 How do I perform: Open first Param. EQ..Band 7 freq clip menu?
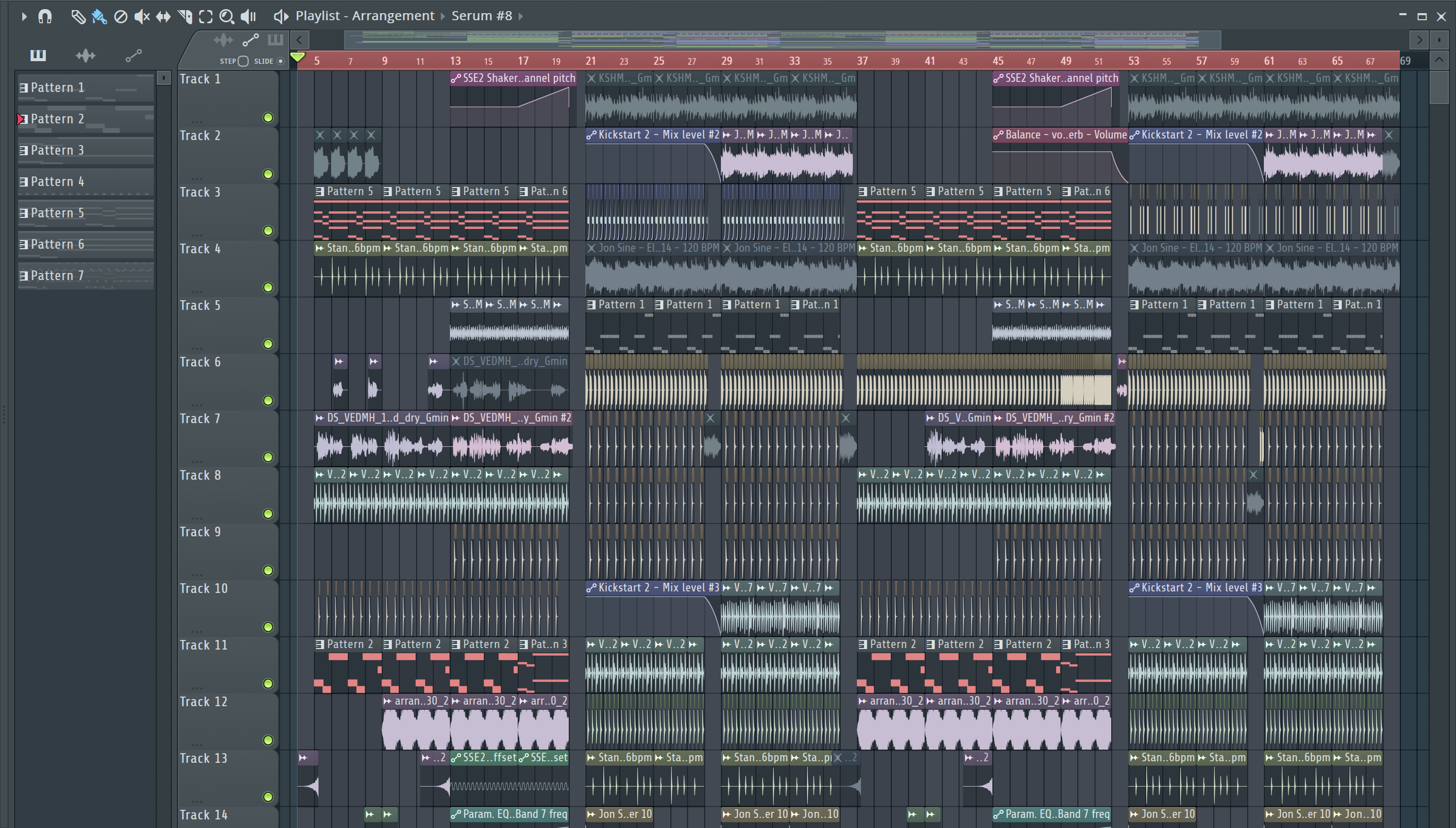pyautogui.click(x=456, y=814)
